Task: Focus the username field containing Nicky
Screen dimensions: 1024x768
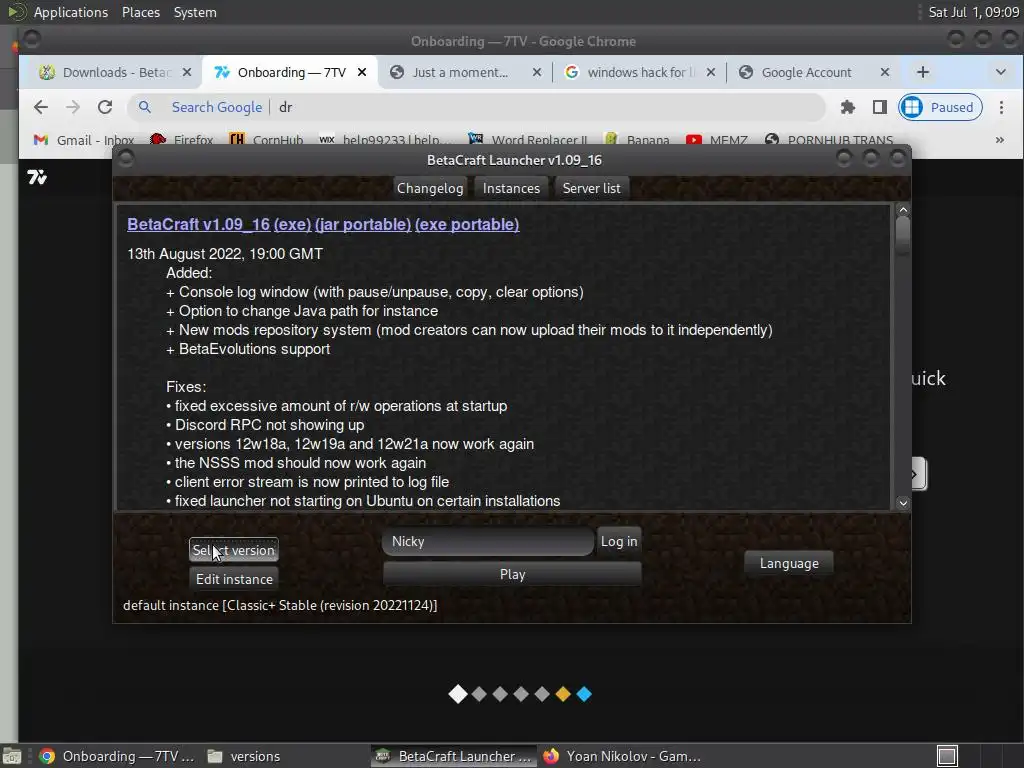Action: point(488,541)
